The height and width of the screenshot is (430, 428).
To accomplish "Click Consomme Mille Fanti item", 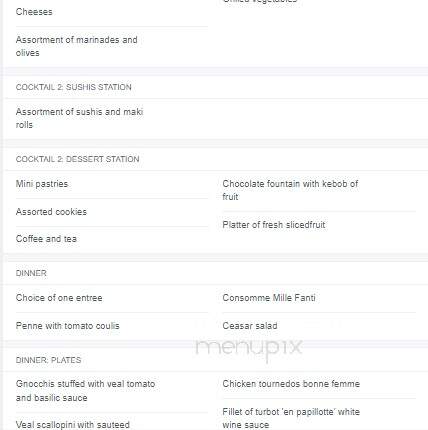I will (x=269, y=298).
